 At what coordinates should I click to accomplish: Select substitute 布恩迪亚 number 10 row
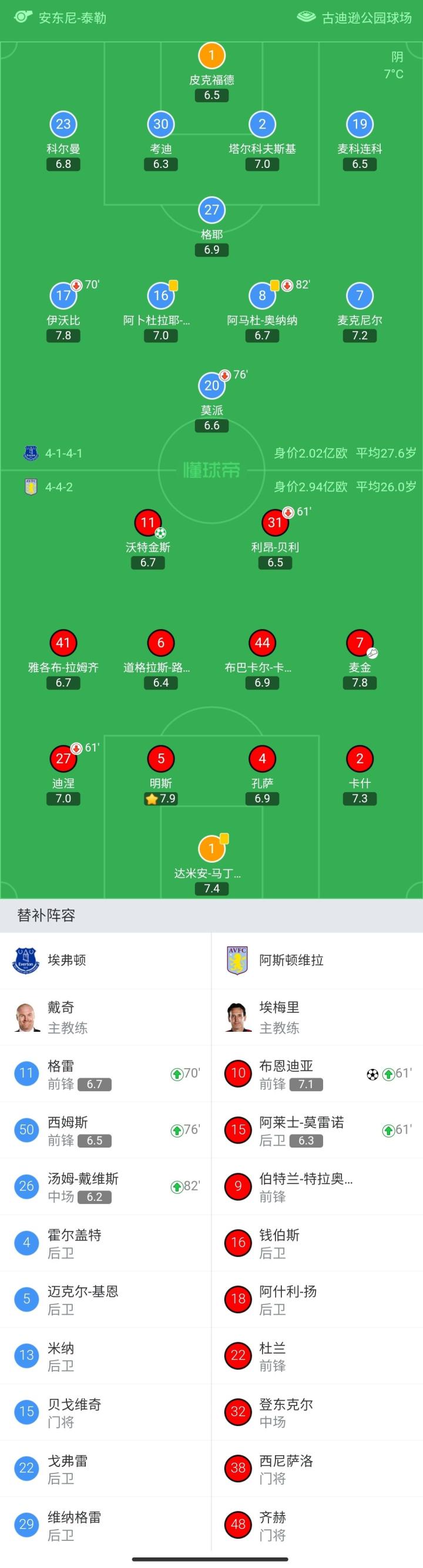(317, 1074)
